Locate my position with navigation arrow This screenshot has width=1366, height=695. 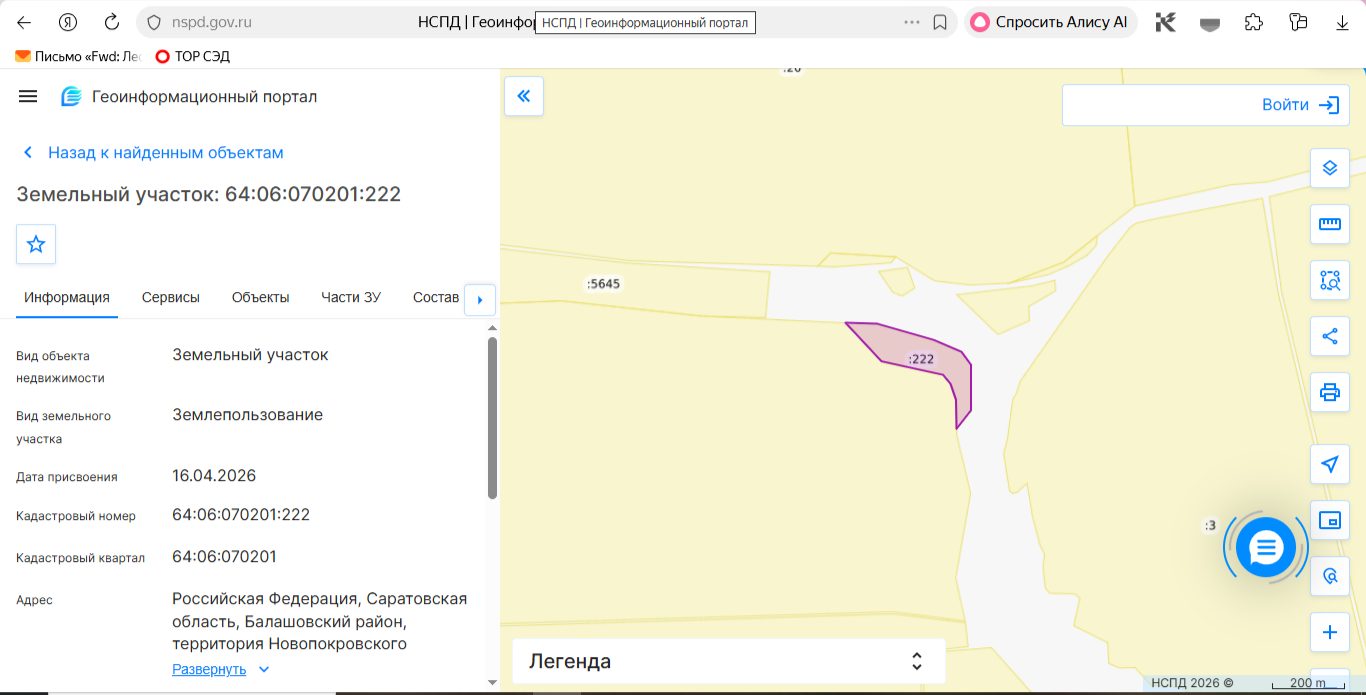pyautogui.click(x=1329, y=464)
